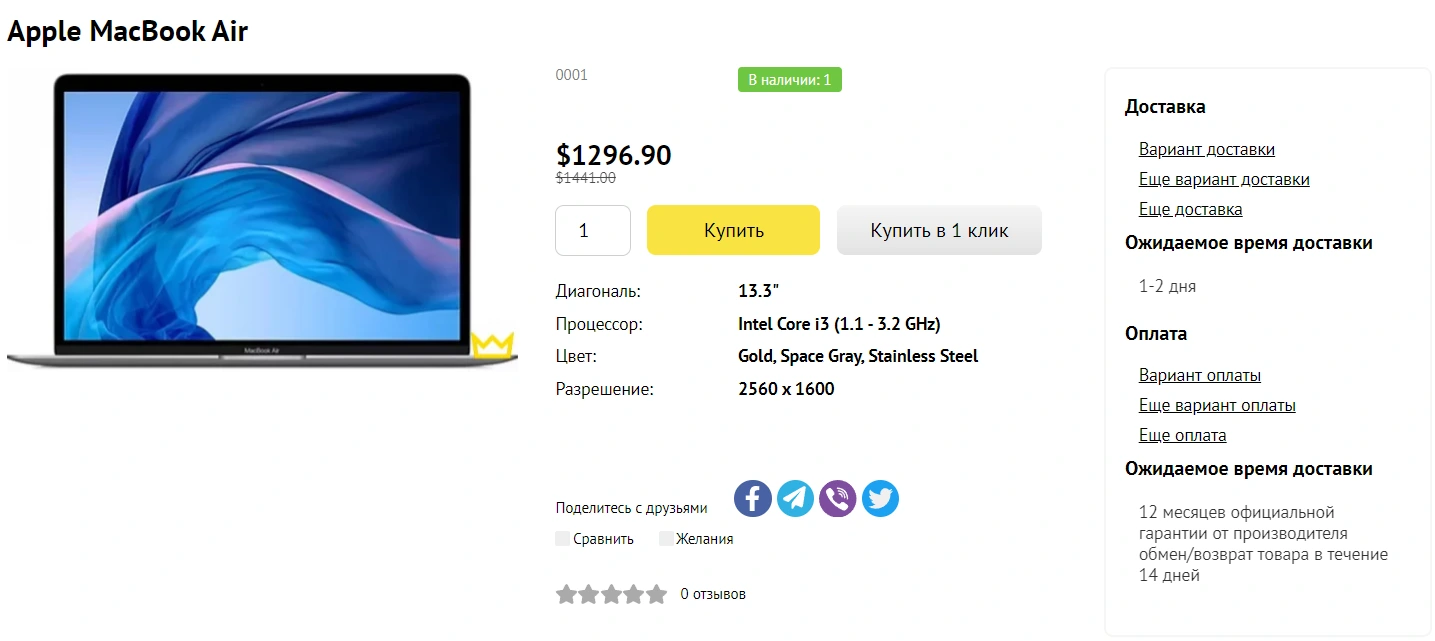This screenshot has width=1435, height=641.
Task: Open the Еще вариант доставки link
Action: [1224, 180]
